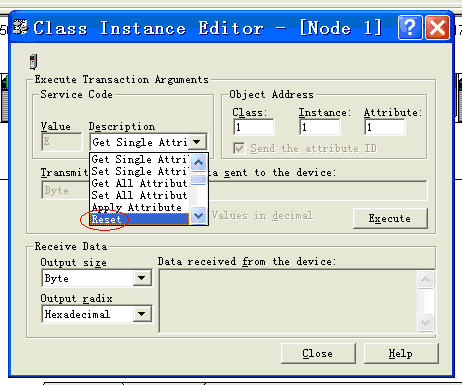Click the service list scrollbar thumb
Screen dimensions: 462x385
(198, 180)
